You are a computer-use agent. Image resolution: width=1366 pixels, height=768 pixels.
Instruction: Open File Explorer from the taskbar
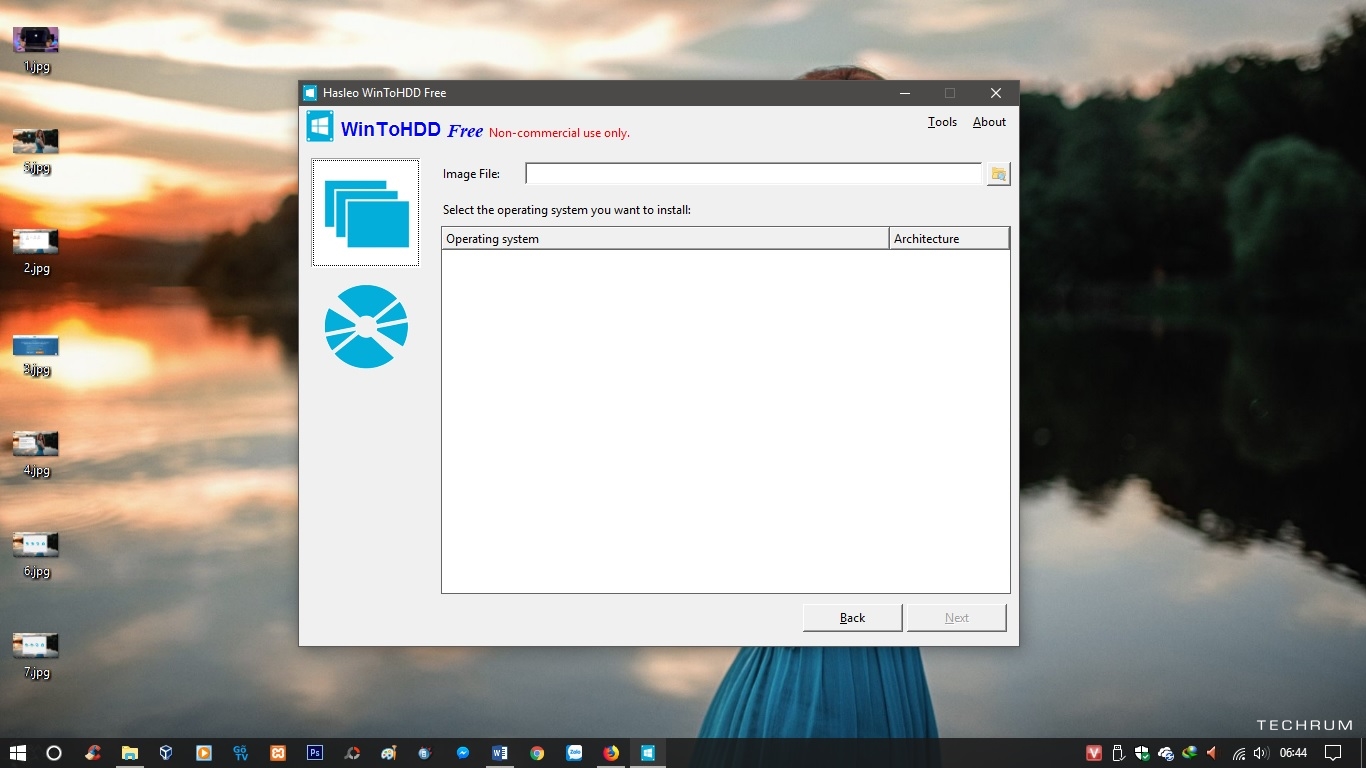coord(130,753)
